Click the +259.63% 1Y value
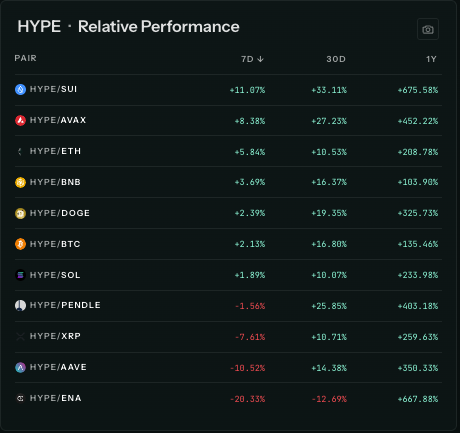The width and height of the screenshot is (460, 433). coord(418,337)
